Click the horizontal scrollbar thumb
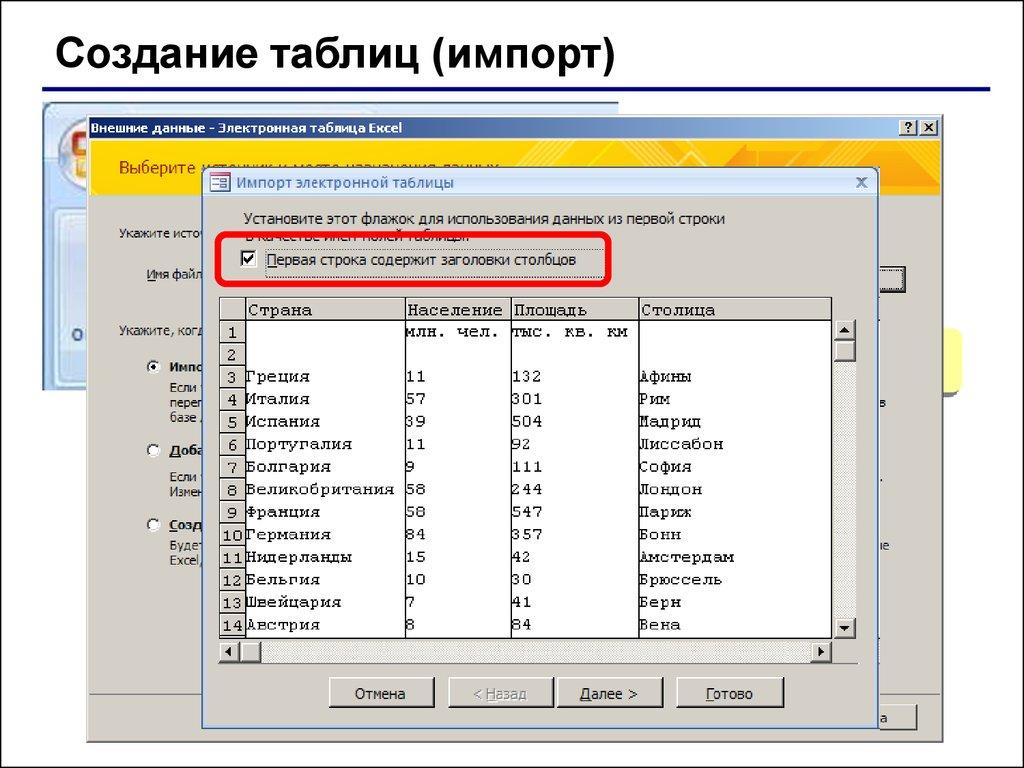 (x=251, y=651)
